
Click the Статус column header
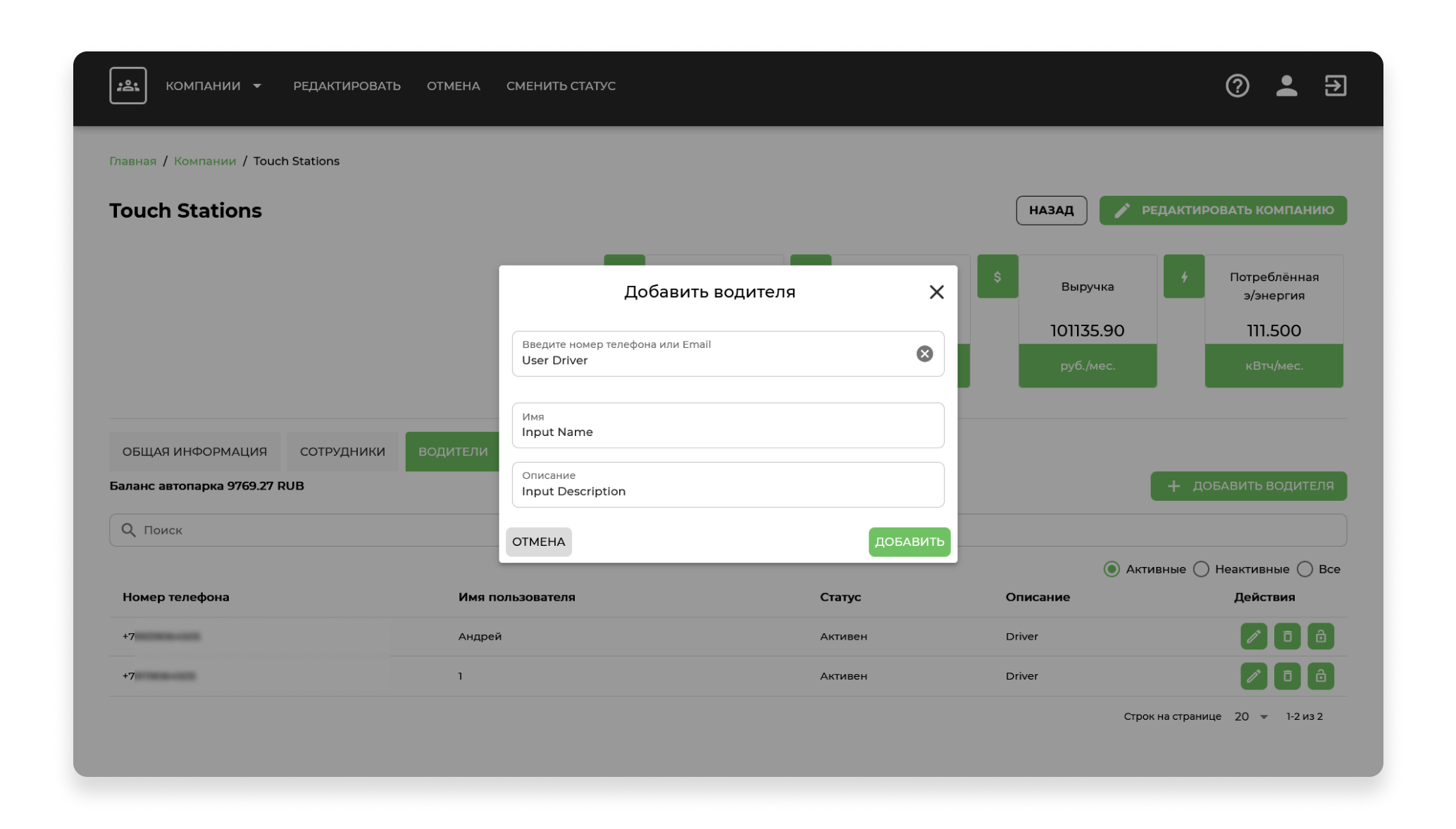pos(840,597)
